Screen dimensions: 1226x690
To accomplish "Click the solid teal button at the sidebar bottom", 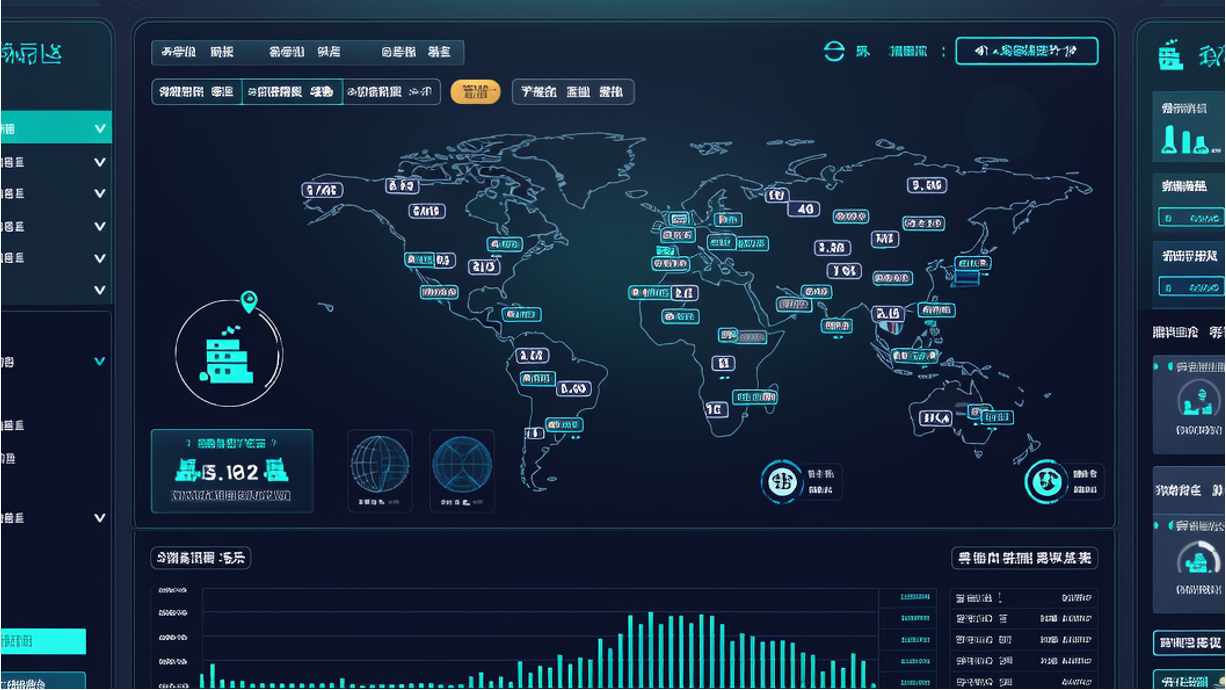I will (43, 641).
